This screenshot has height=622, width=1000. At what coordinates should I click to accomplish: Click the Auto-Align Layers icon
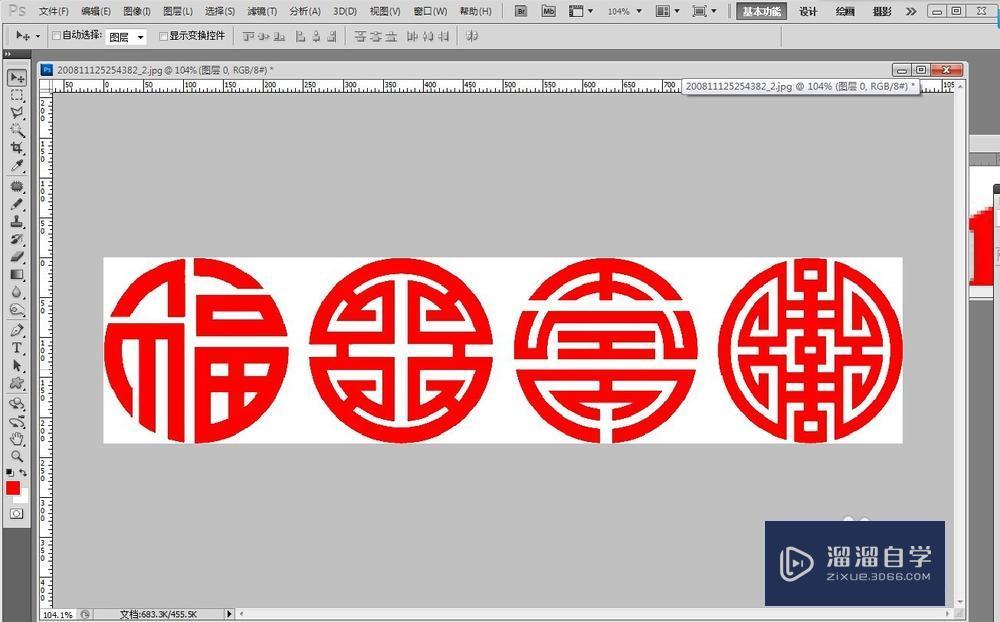point(472,36)
